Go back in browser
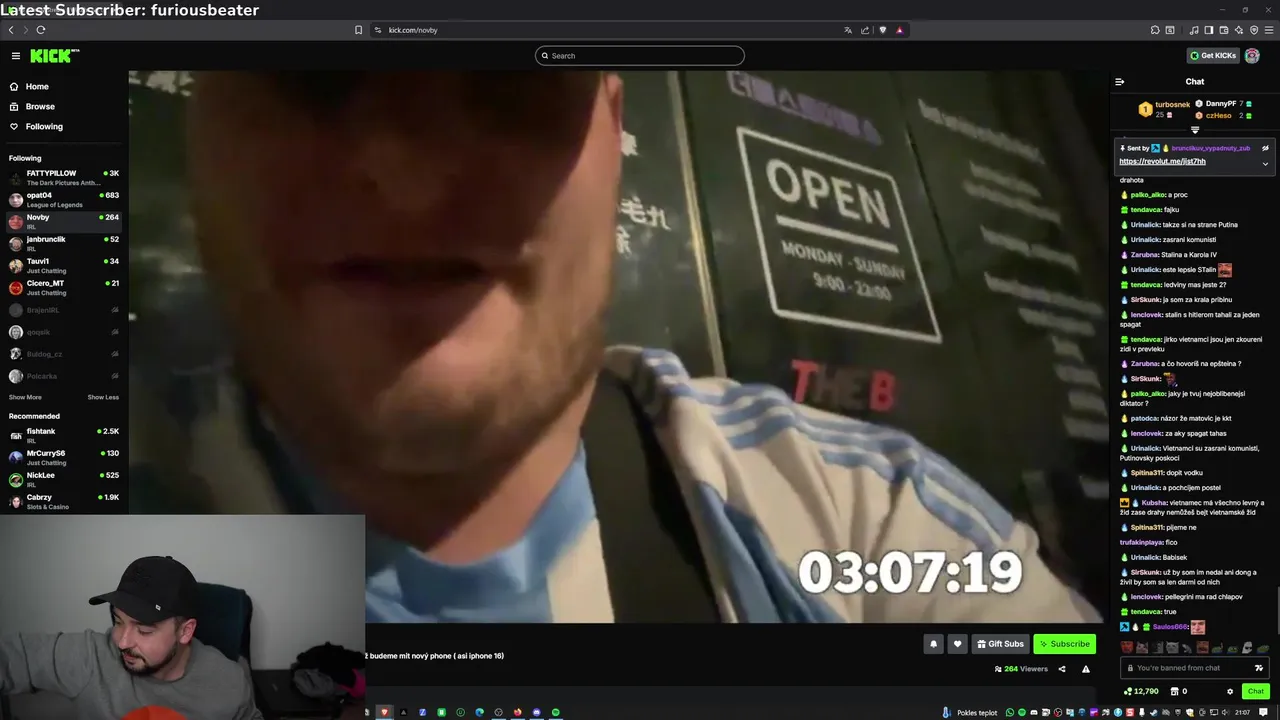Screen dimensions: 1280x720 tap(11, 30)
